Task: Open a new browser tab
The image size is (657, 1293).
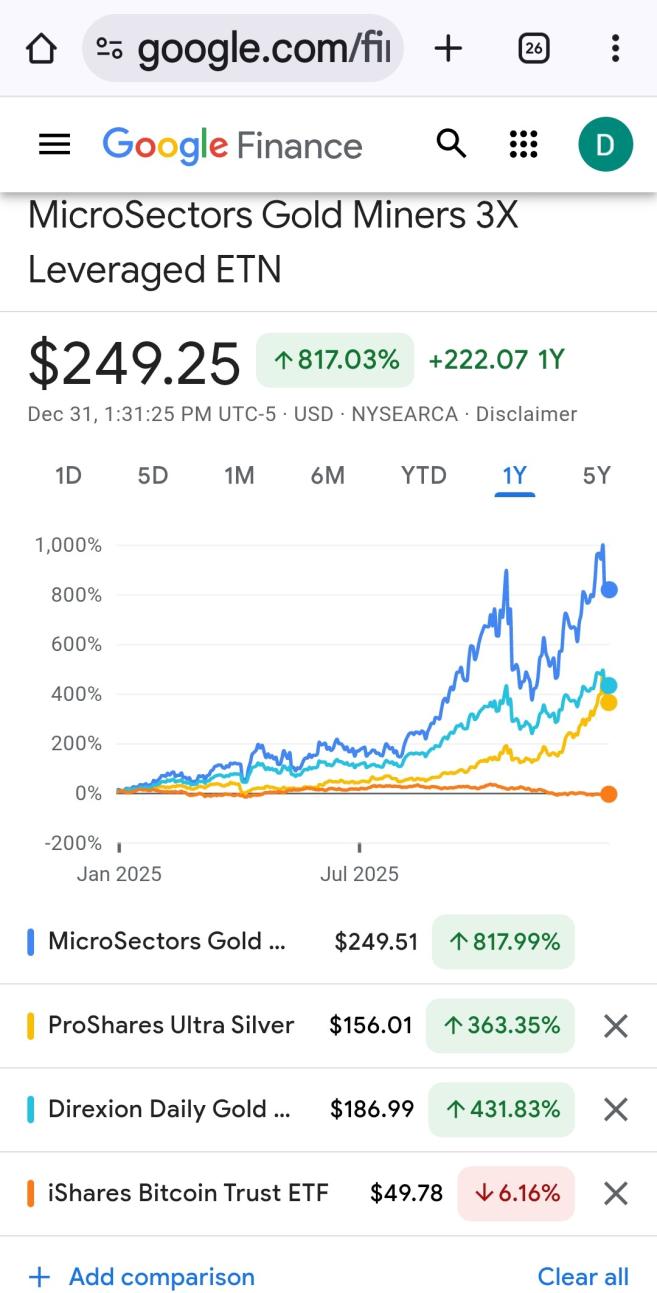Action: pos(448,48)
